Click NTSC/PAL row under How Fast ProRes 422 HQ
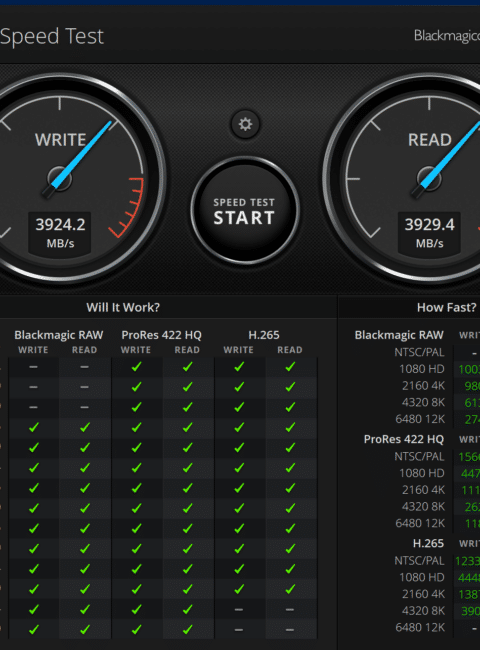The height and width of the screenshot is (650, 480). click(419, 456)
